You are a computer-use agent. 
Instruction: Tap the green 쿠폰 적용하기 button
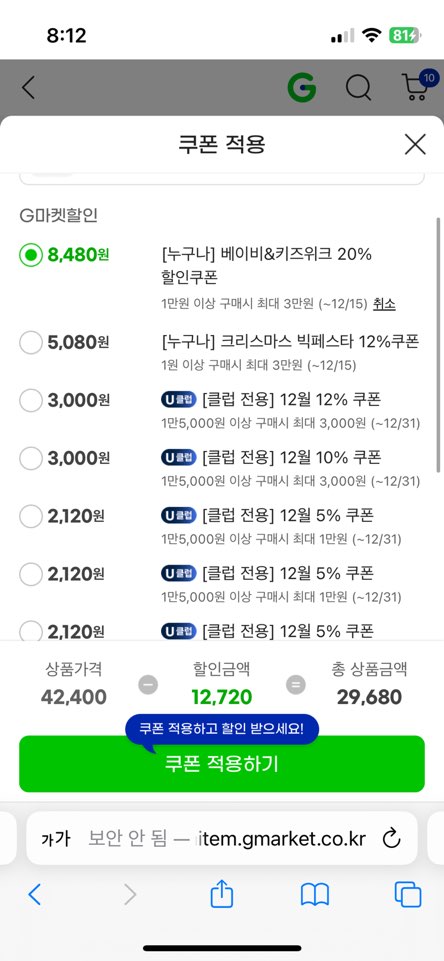(222, 764)
